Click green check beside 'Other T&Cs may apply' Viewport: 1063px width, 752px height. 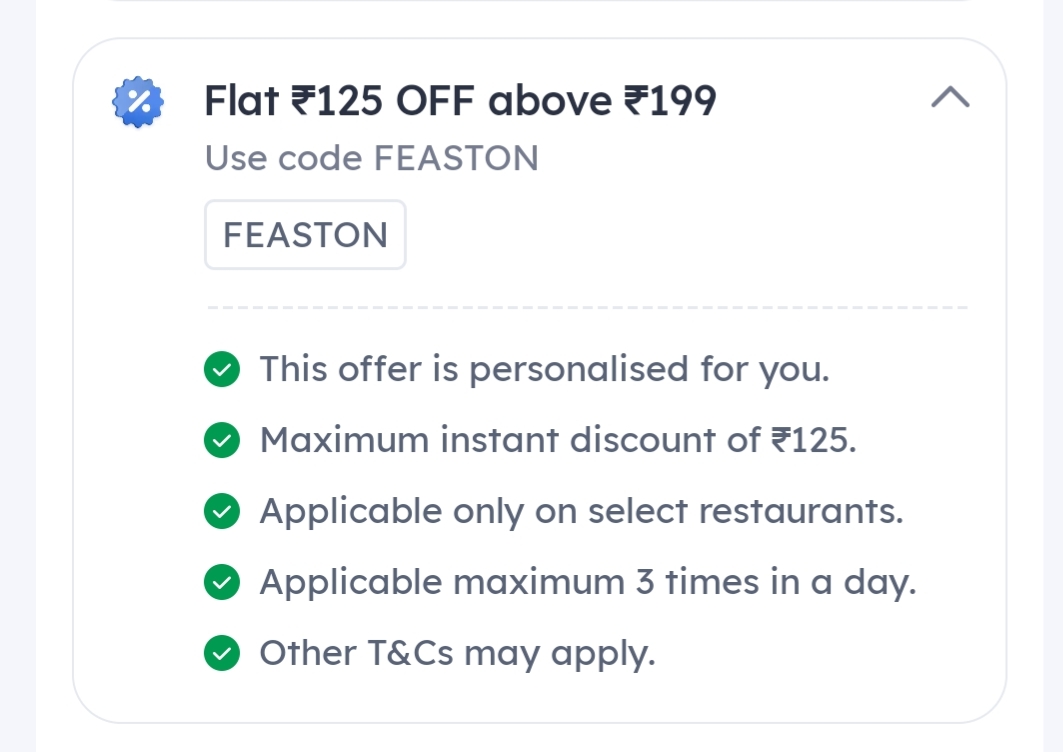(222, 653)
